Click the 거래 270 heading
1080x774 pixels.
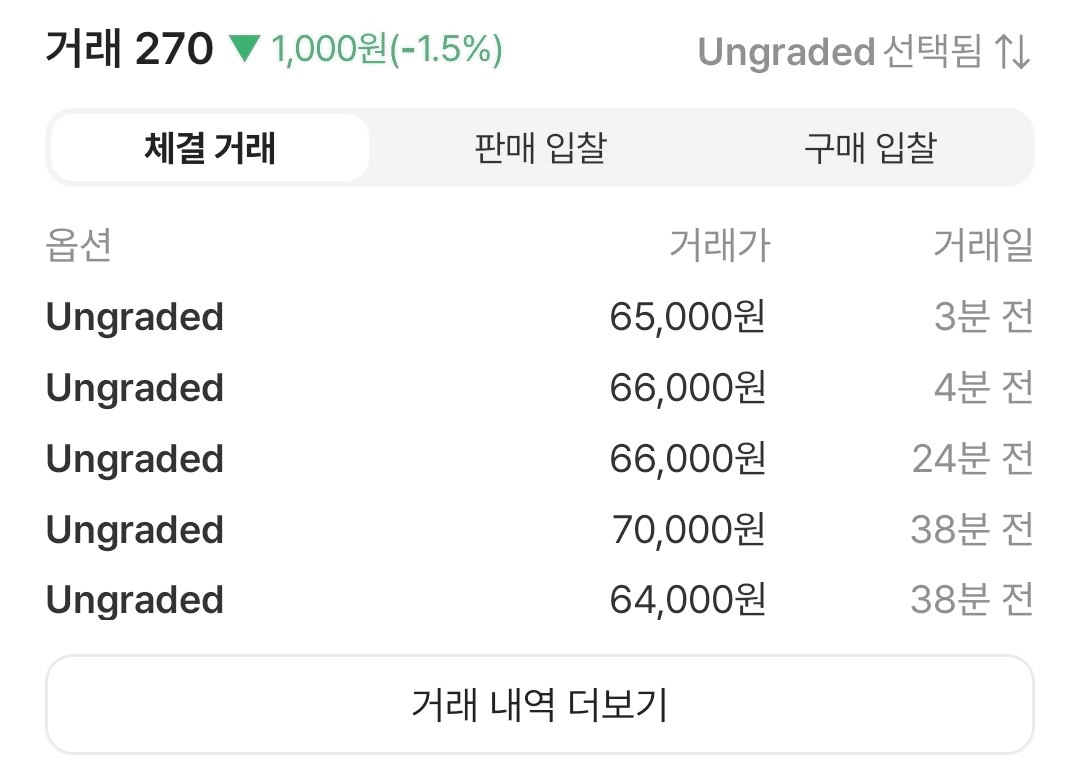pos(129,49)
